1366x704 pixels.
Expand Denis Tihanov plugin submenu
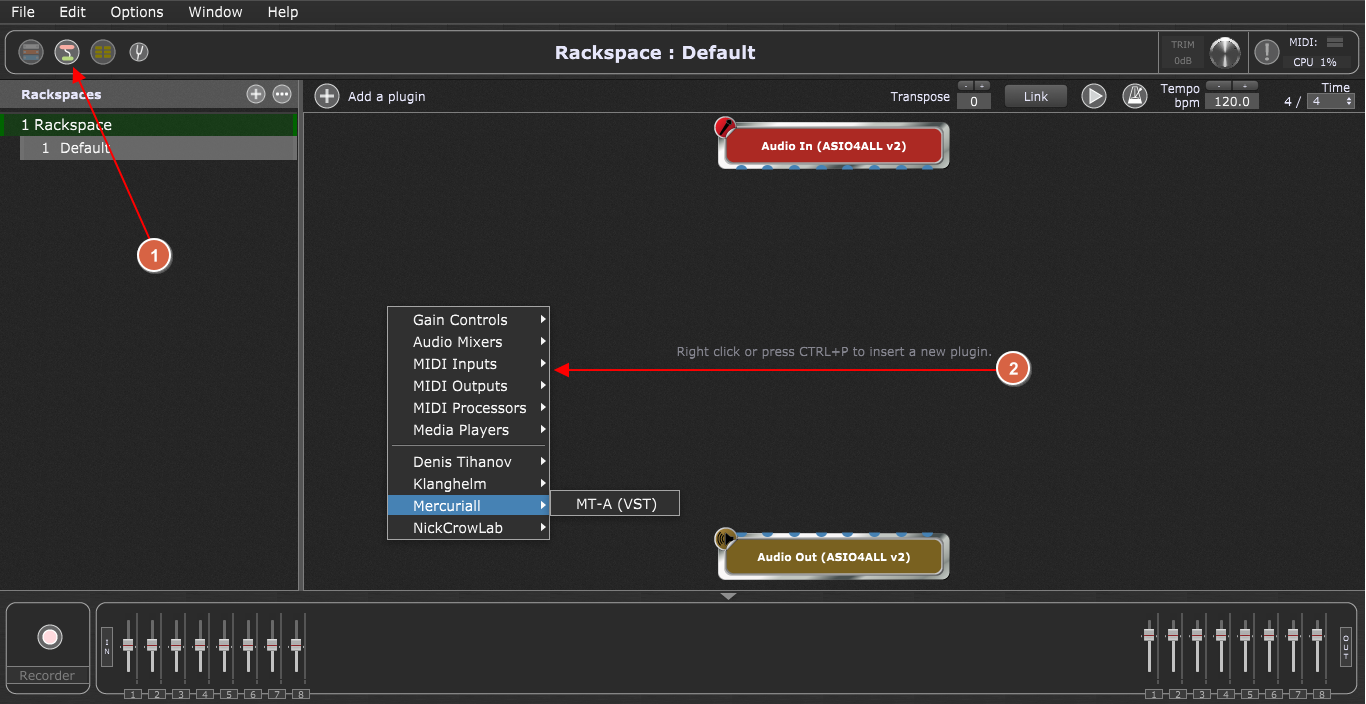click(468, 462)
